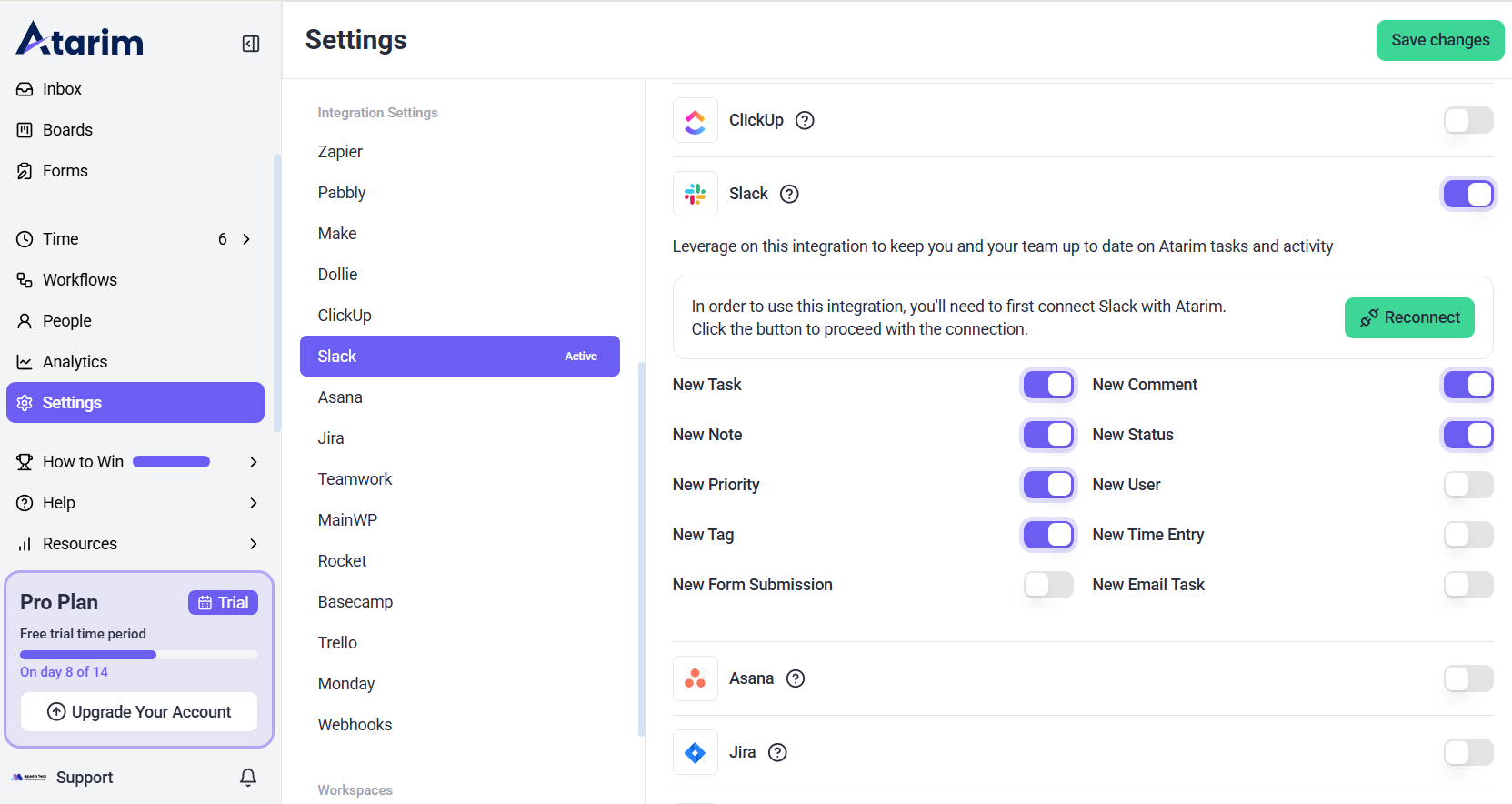This screenshot has height=804, width=1512.
Task: Click the notification bell icon
Action: 248,777
